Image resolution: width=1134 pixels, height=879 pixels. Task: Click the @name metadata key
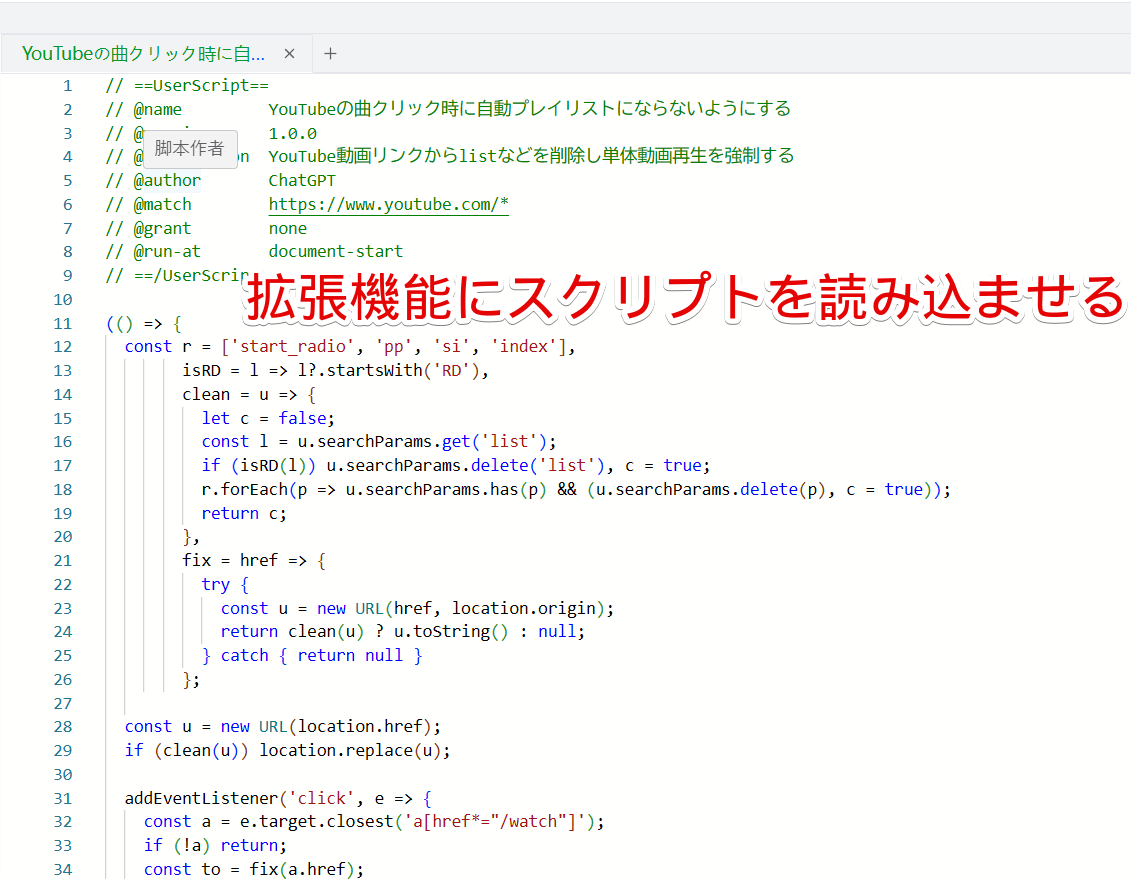(x=158, y=109)
